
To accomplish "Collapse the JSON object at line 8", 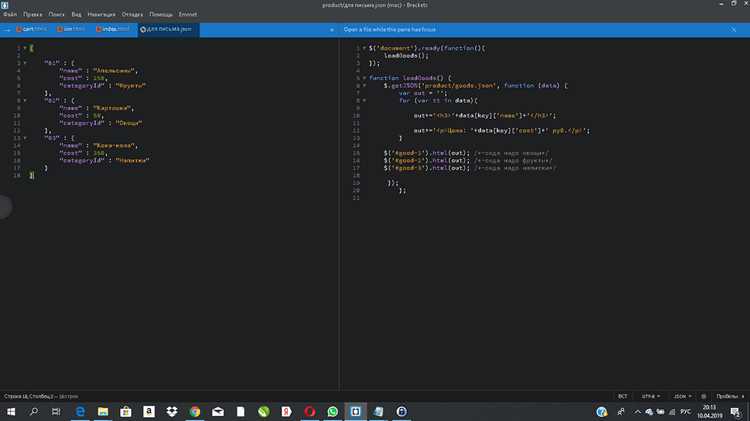I will pos(25,100).
